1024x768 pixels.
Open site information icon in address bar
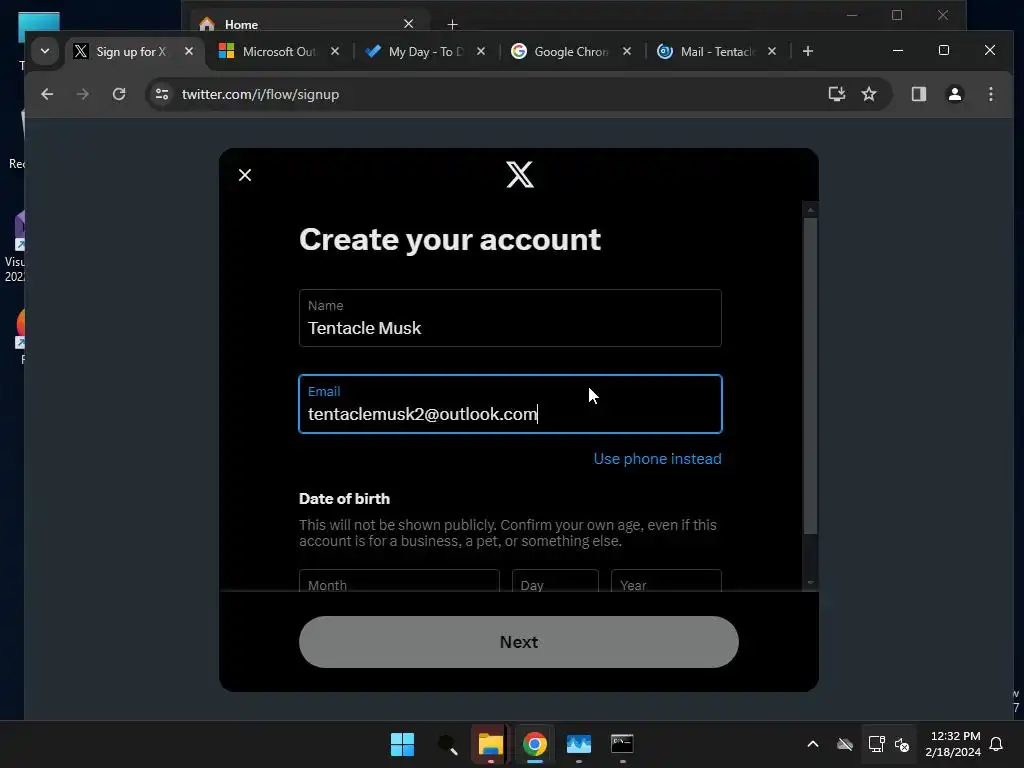162,94
